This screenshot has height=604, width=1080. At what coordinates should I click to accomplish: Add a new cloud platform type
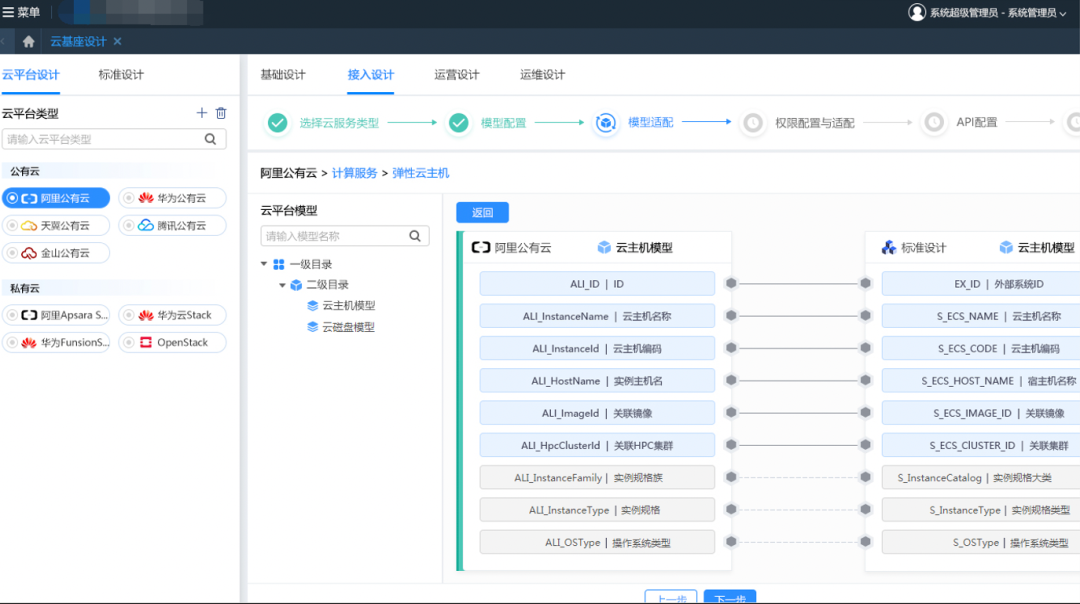tap(201, 113)
